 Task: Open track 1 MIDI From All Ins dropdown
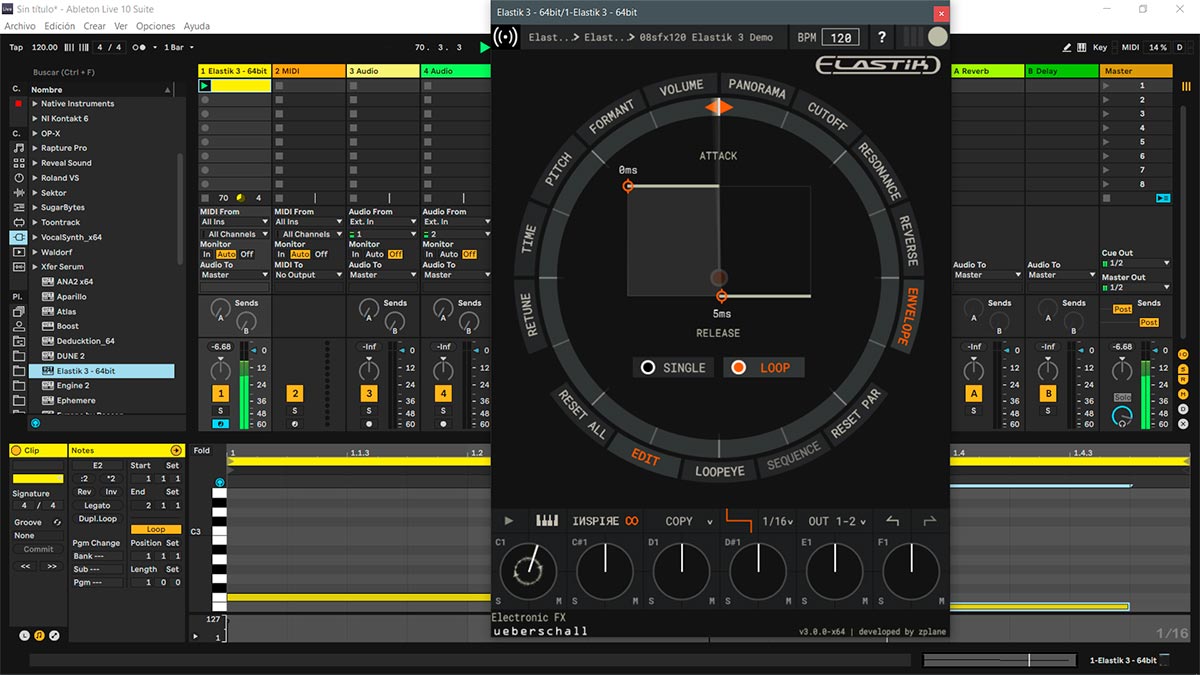tap(235, 222)
